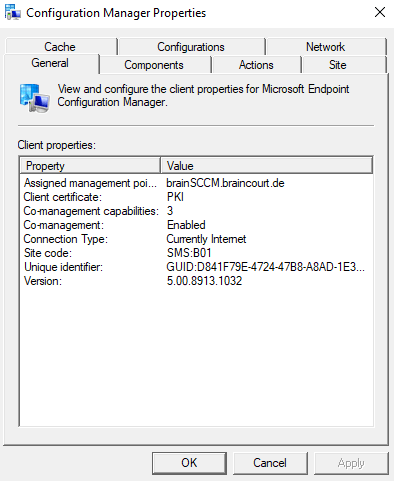Click the Configuration Manager title bar icon
This screenshot has height=481, width=394.
(13, 13)
